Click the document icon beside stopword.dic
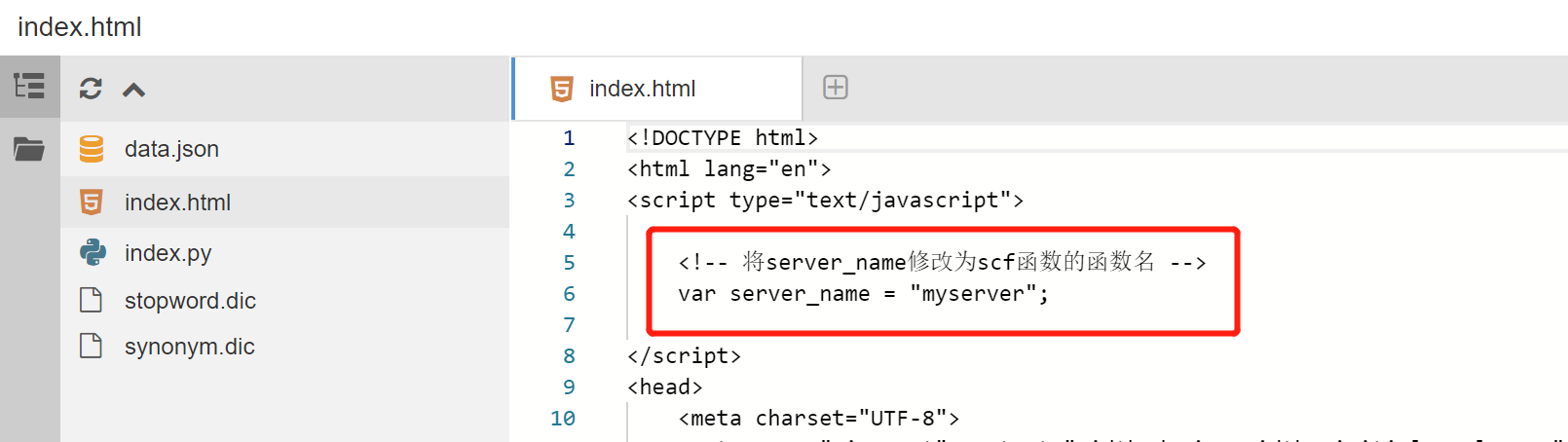Image resolution: width=1568 pixels, height=442 pixels. pos(91,300)
